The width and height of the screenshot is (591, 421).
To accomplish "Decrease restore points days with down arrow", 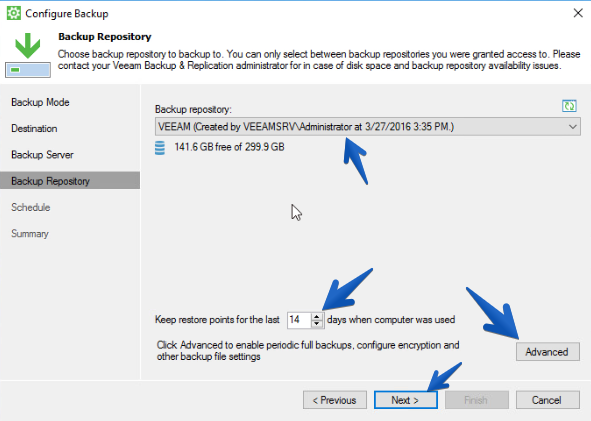I will (x=317, y=324).
